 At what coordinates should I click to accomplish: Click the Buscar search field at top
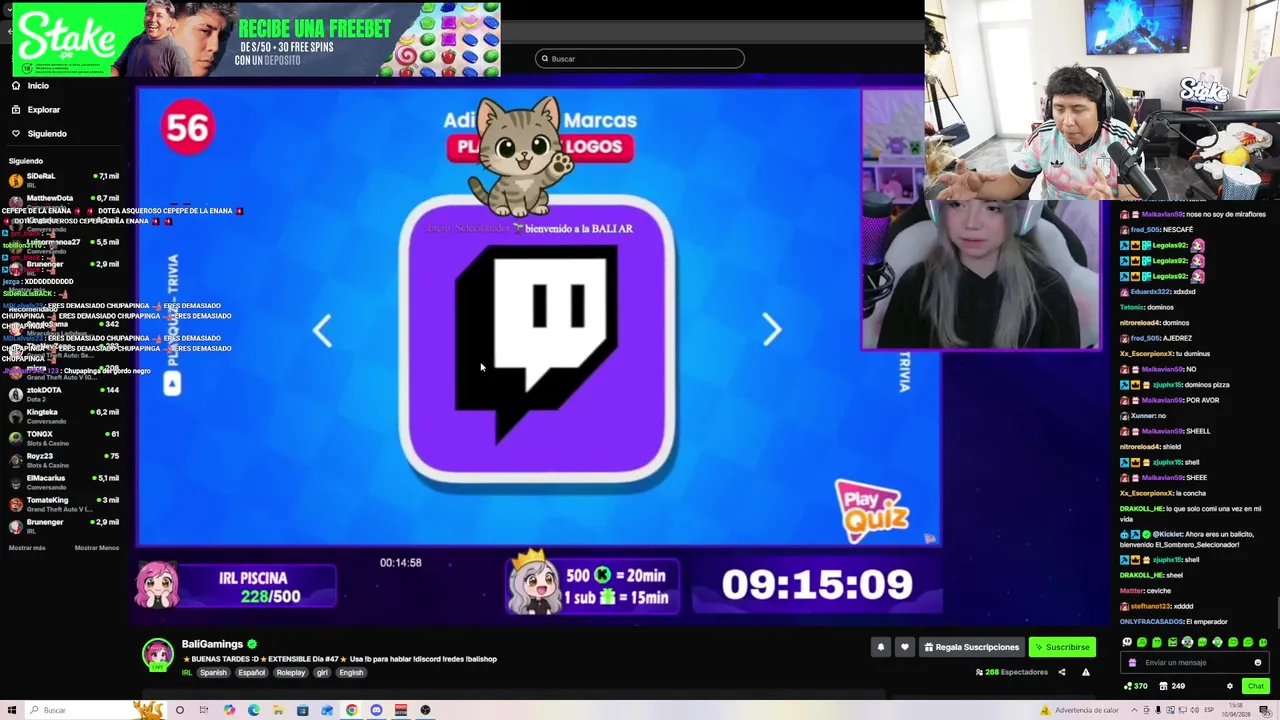tap(640, 59)
